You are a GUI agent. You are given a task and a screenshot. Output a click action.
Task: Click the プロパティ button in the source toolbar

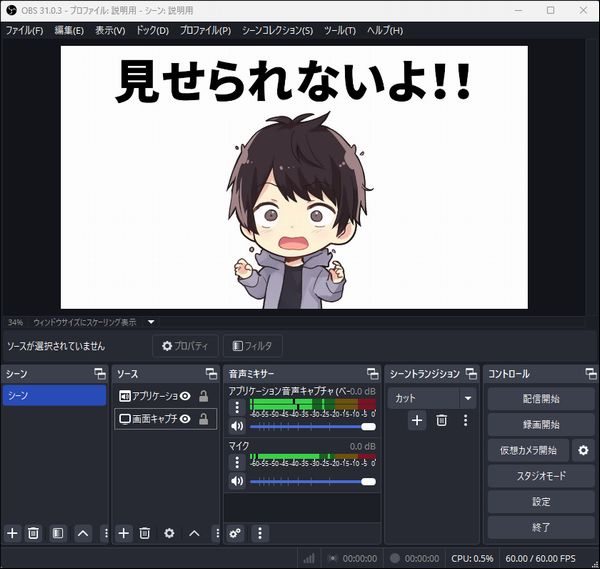pos(185,346)
